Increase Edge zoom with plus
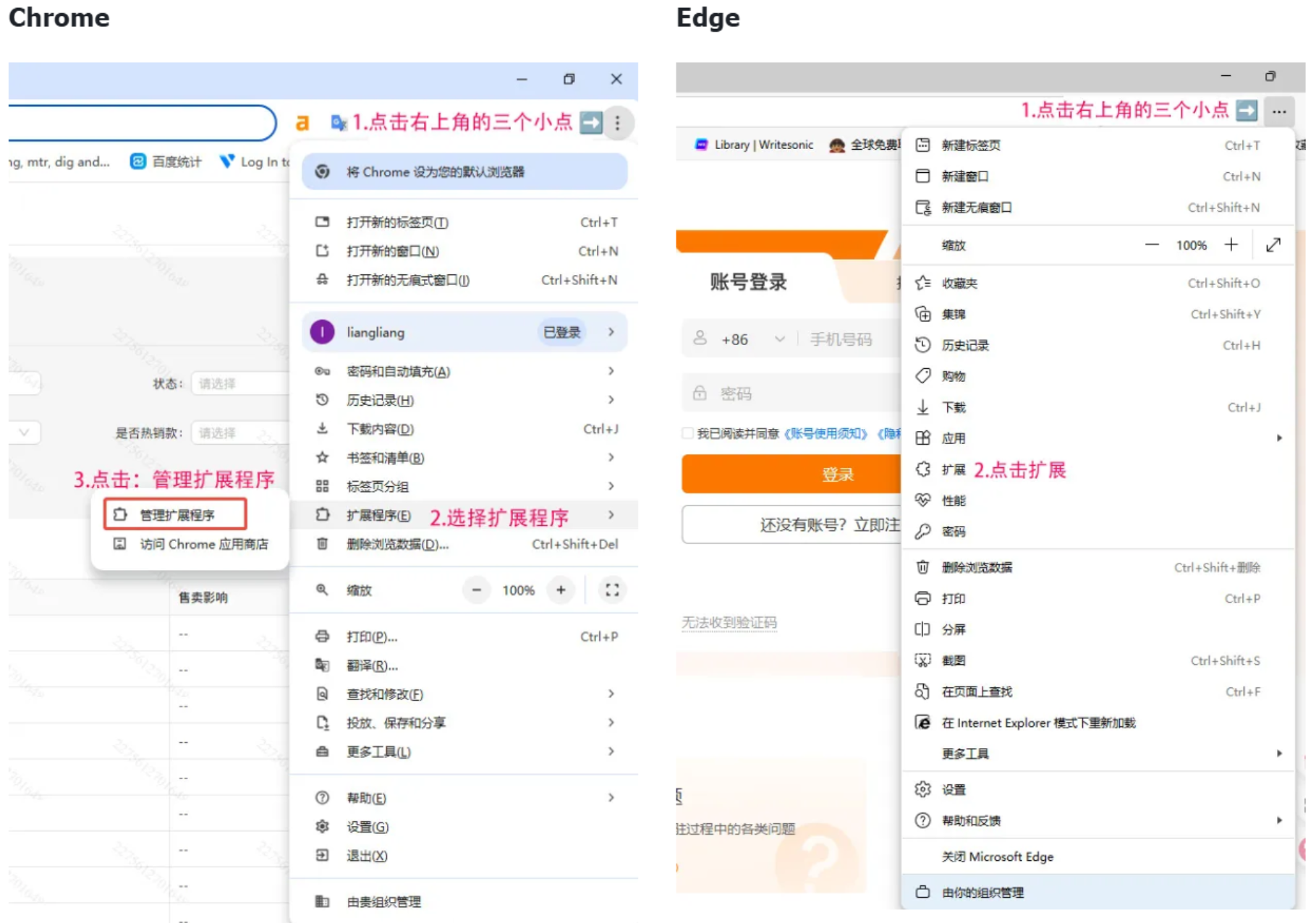The image size is (1316, 923). [x=1231, y=245]
